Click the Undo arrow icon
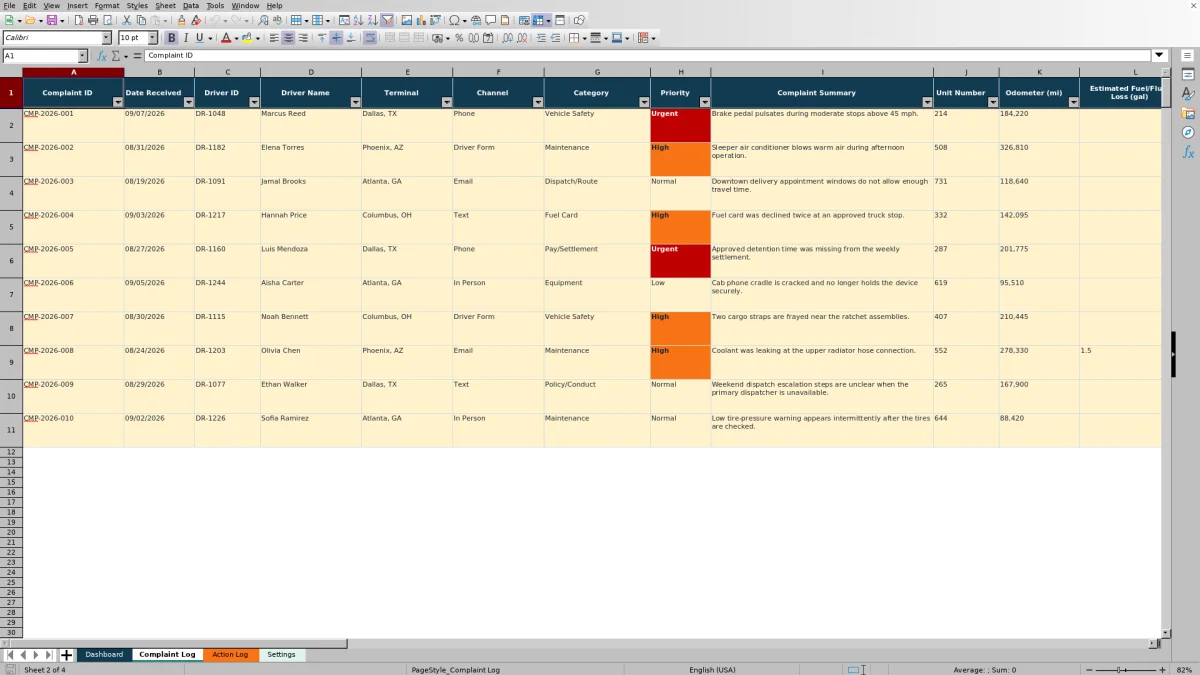1200x675 pixels. pyautogui.click(x=215, y=20)
